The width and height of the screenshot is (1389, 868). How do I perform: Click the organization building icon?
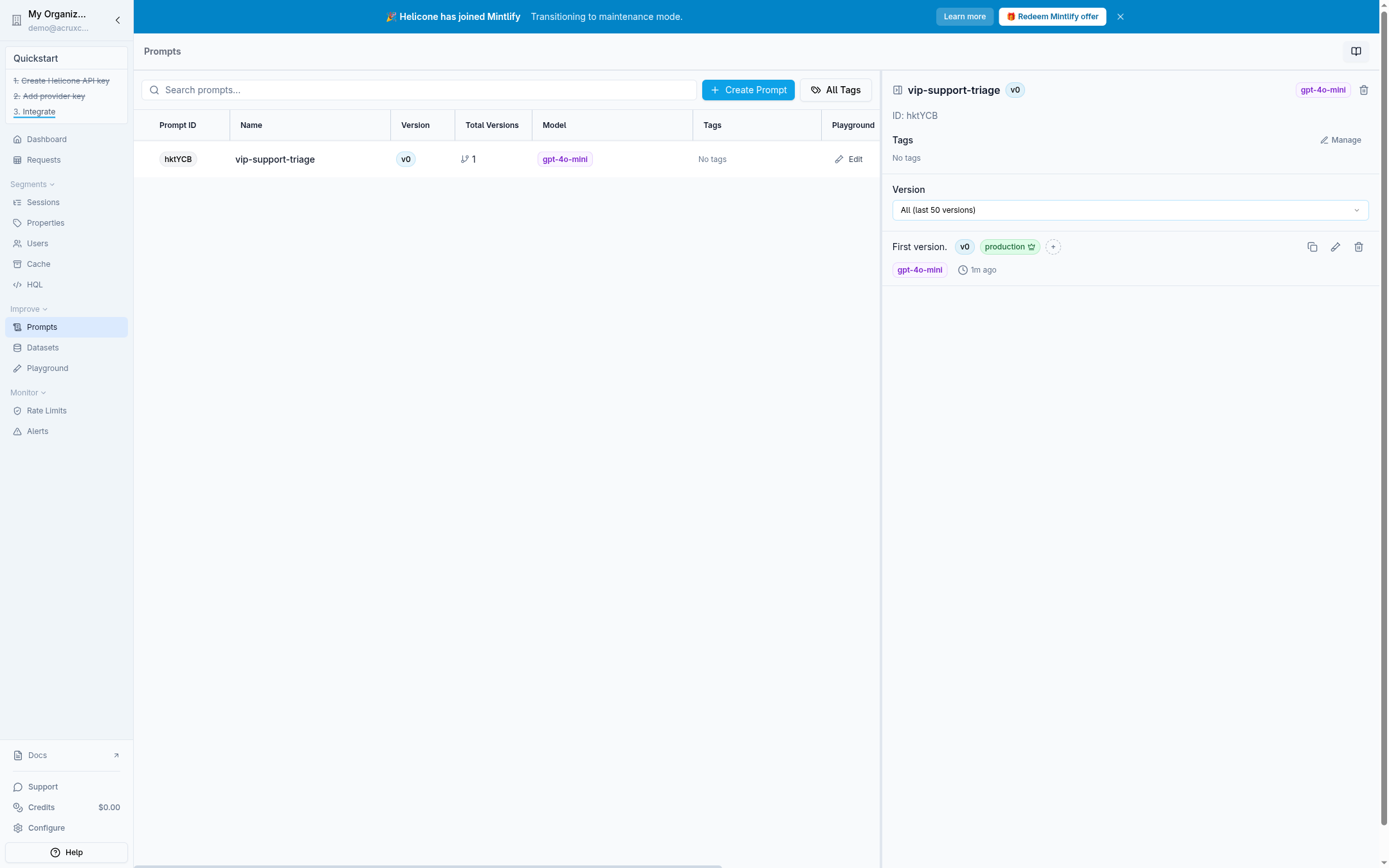[x=17, y=21]
